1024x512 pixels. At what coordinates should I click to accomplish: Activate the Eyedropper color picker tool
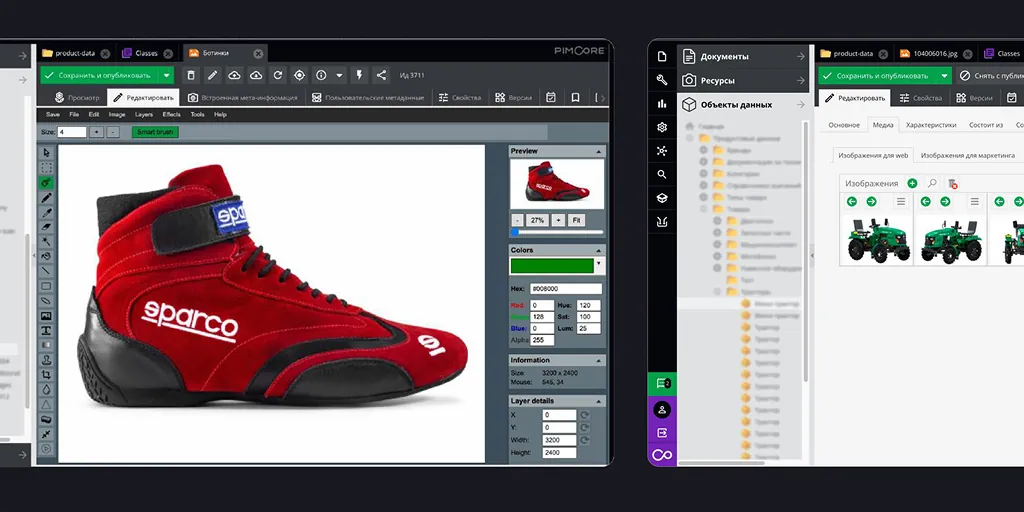point(46,212)
